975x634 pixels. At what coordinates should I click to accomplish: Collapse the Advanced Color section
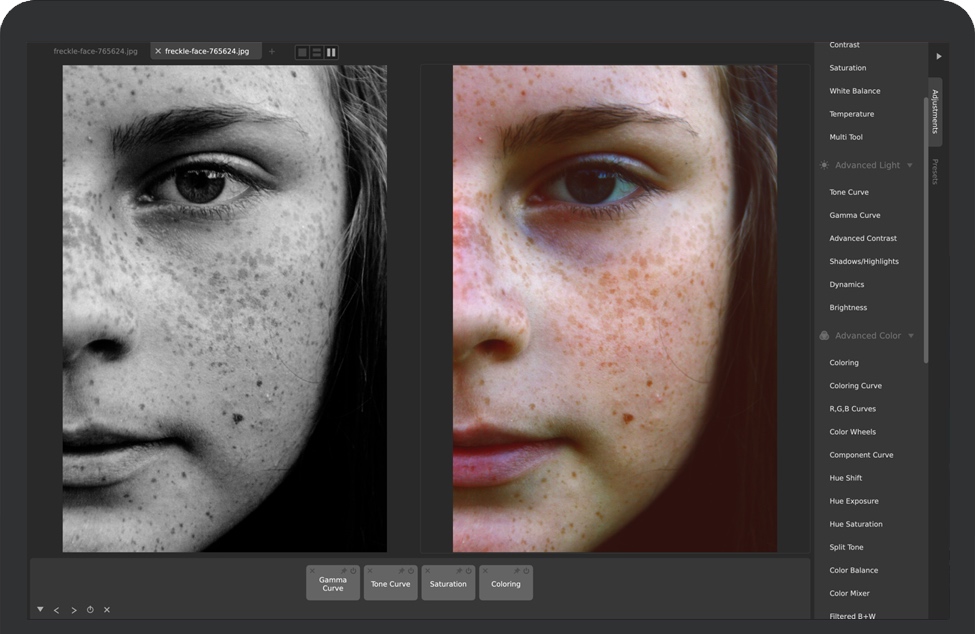[910, 336]
